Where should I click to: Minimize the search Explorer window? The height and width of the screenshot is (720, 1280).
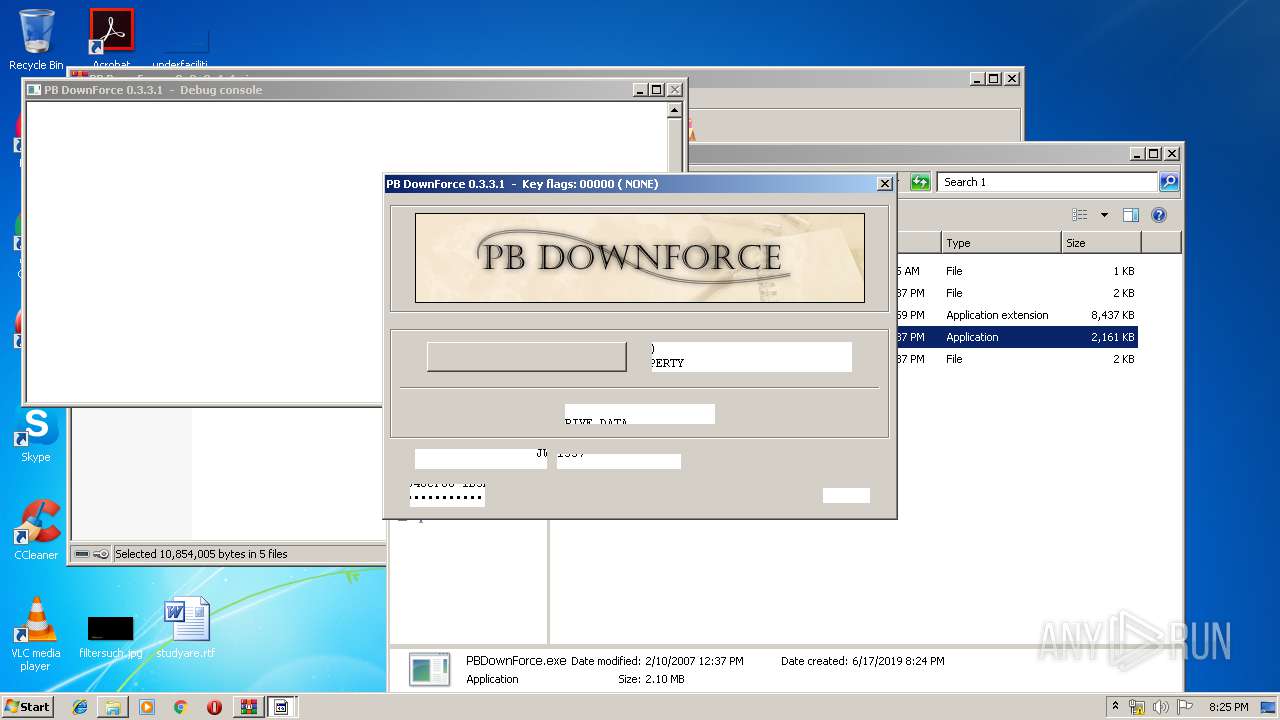click(1138, 154)
